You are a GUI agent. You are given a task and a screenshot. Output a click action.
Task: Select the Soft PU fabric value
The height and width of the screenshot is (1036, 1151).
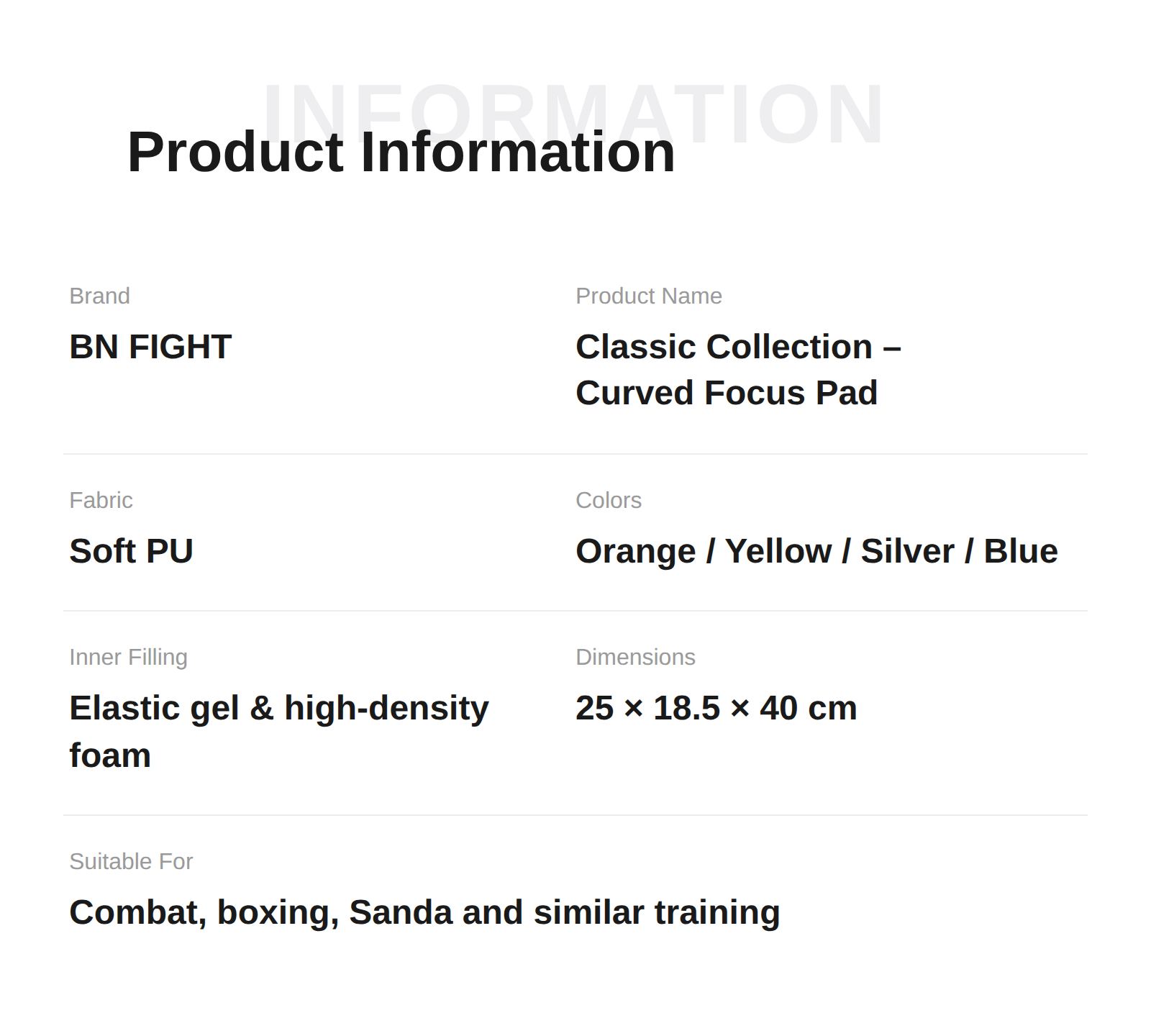tap(132, 551)
